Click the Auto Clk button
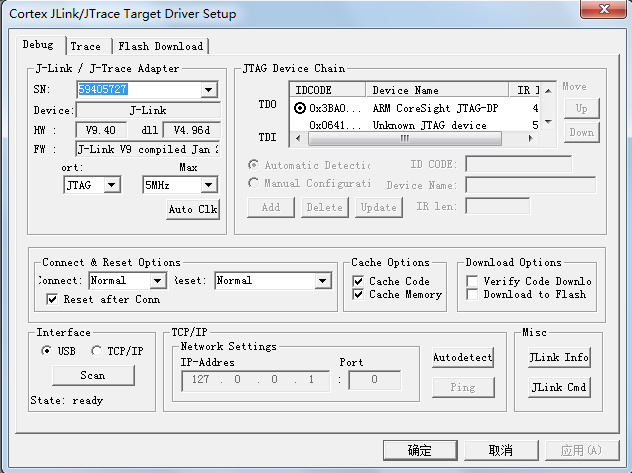This screenshot has width=632, height=473. coord(193,209)
